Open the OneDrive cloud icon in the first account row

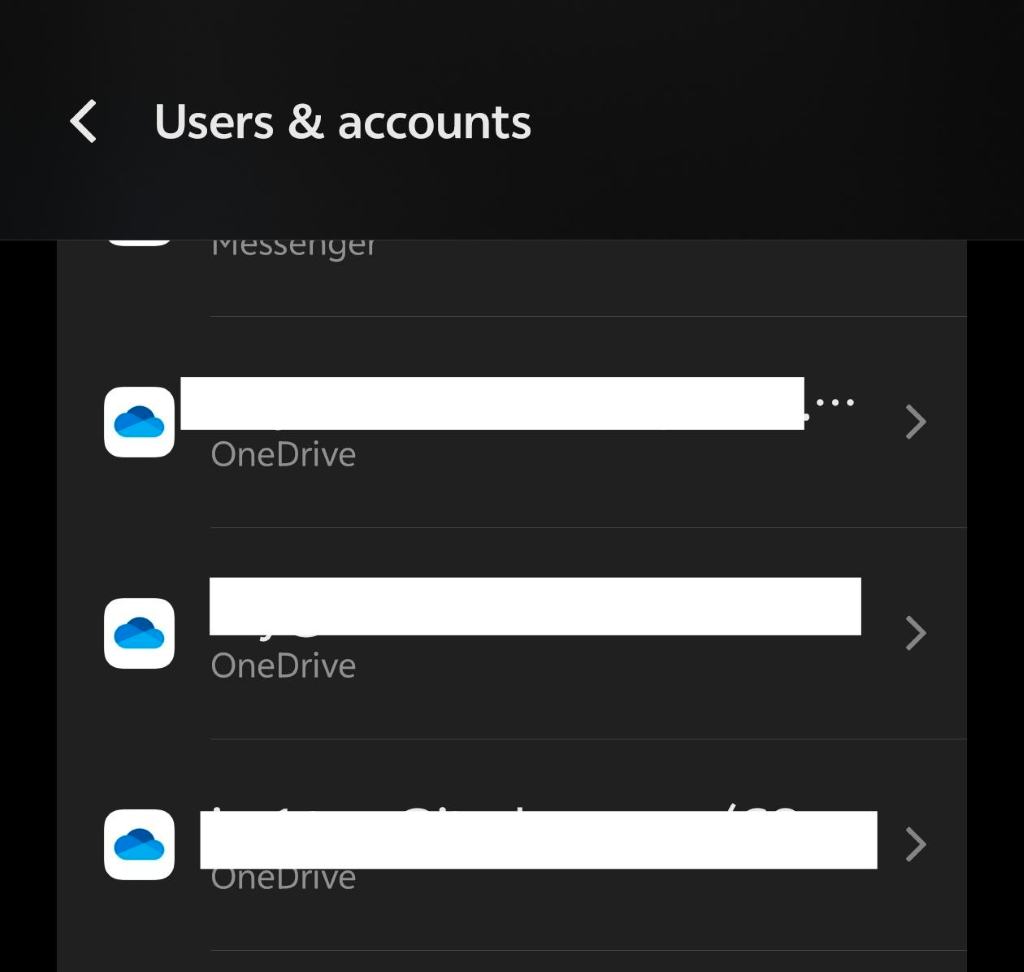139,422
